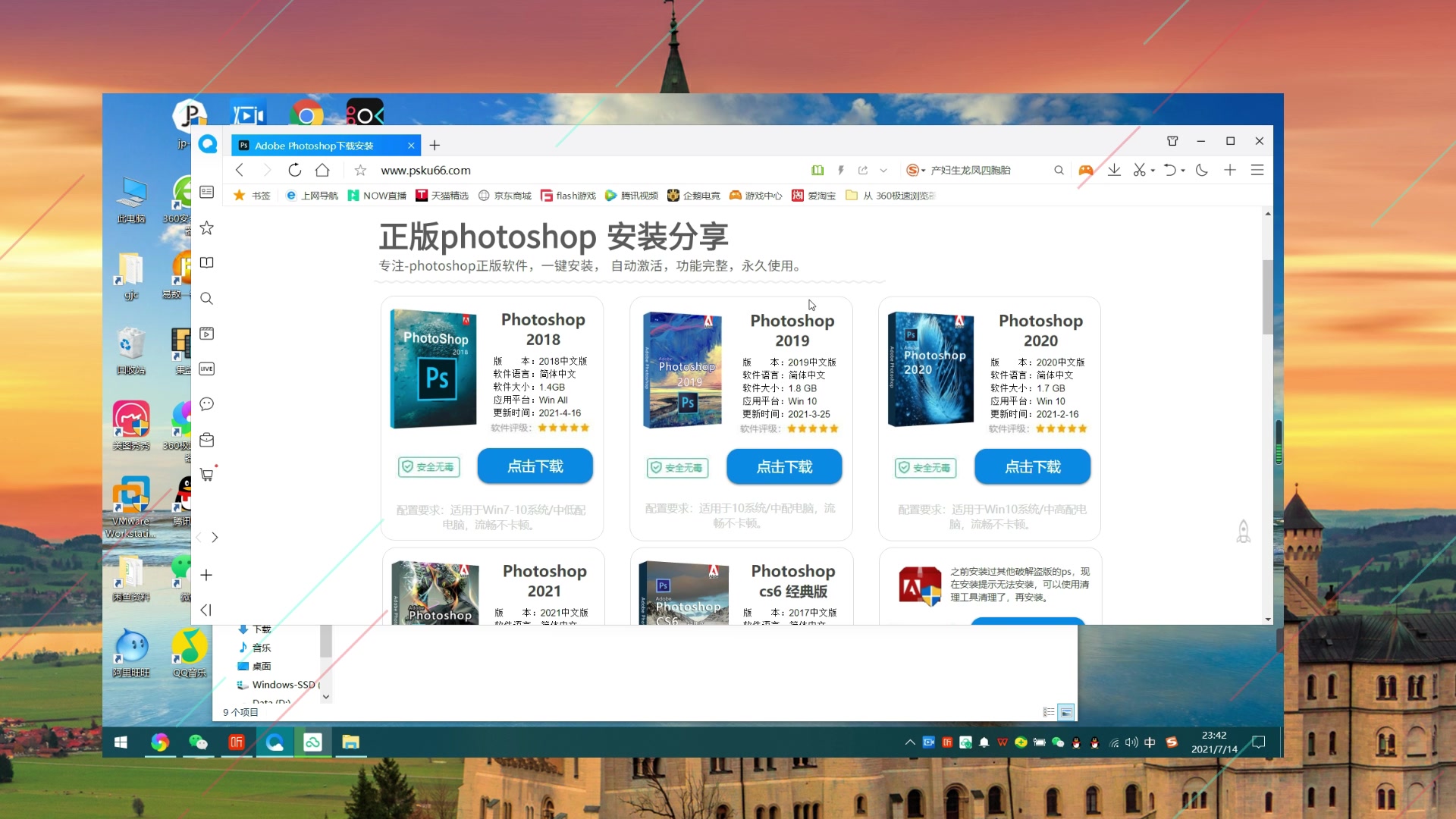
Task: Open a new tab with the plus button
Action: point(435,145)
